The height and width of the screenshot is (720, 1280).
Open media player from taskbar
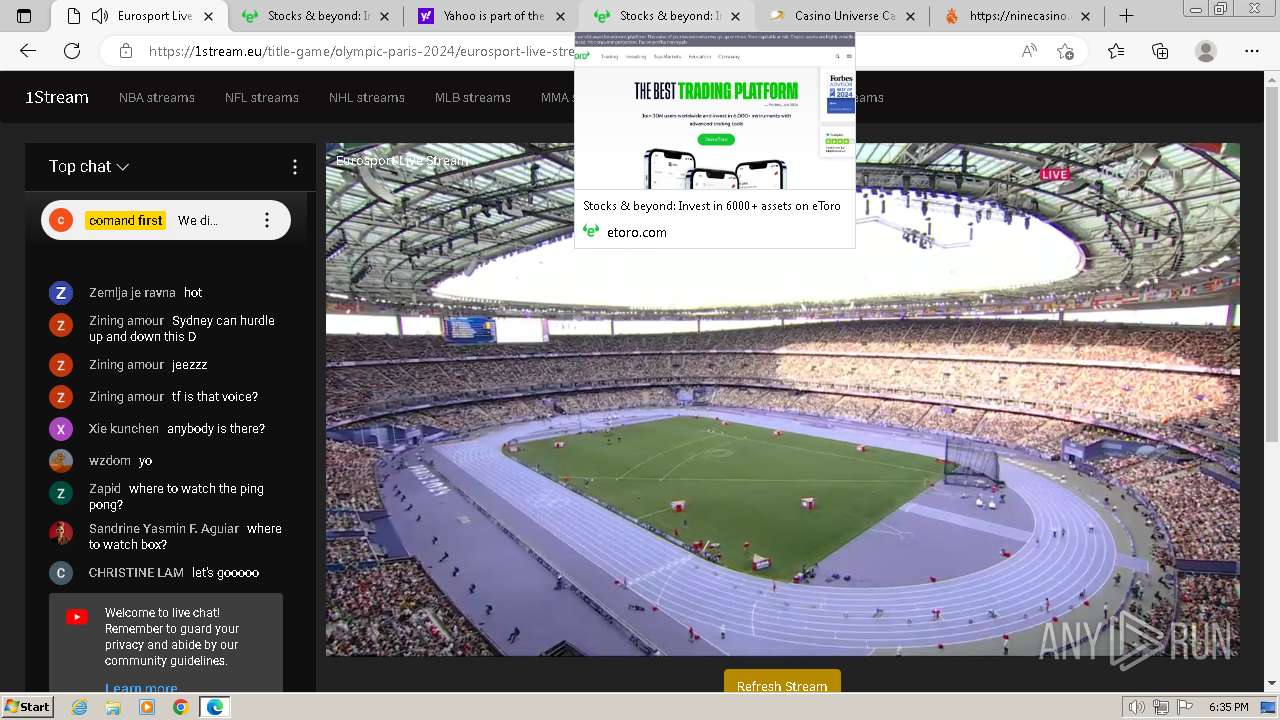pyautogui.click(x=147, y=707)
